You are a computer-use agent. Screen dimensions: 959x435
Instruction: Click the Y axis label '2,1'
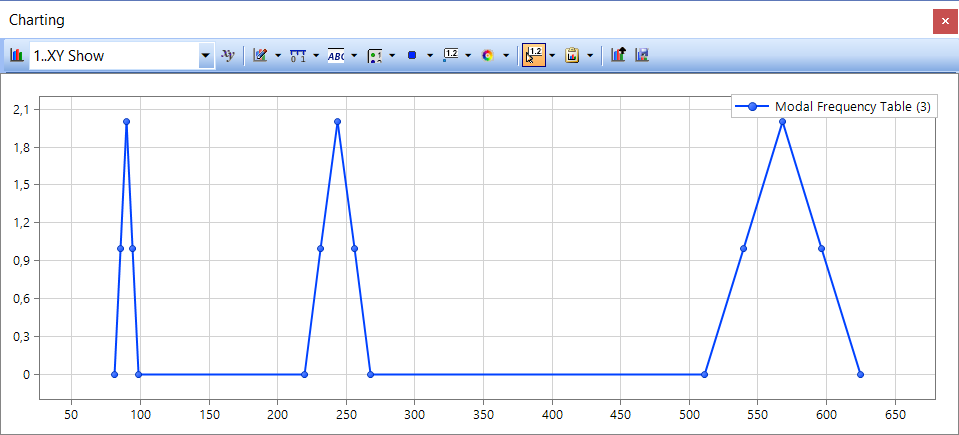tap(22, 110)
